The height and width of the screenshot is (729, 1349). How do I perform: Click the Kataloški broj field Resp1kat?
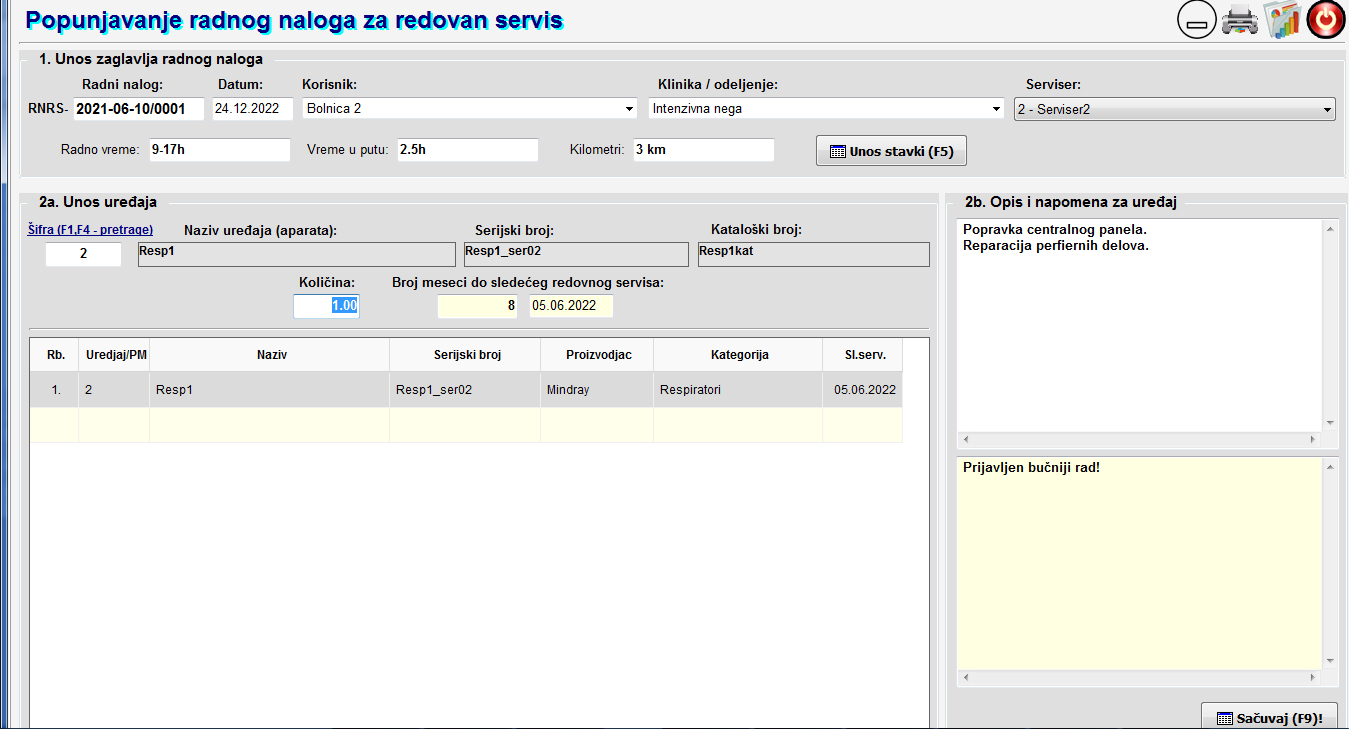[813, 254]
